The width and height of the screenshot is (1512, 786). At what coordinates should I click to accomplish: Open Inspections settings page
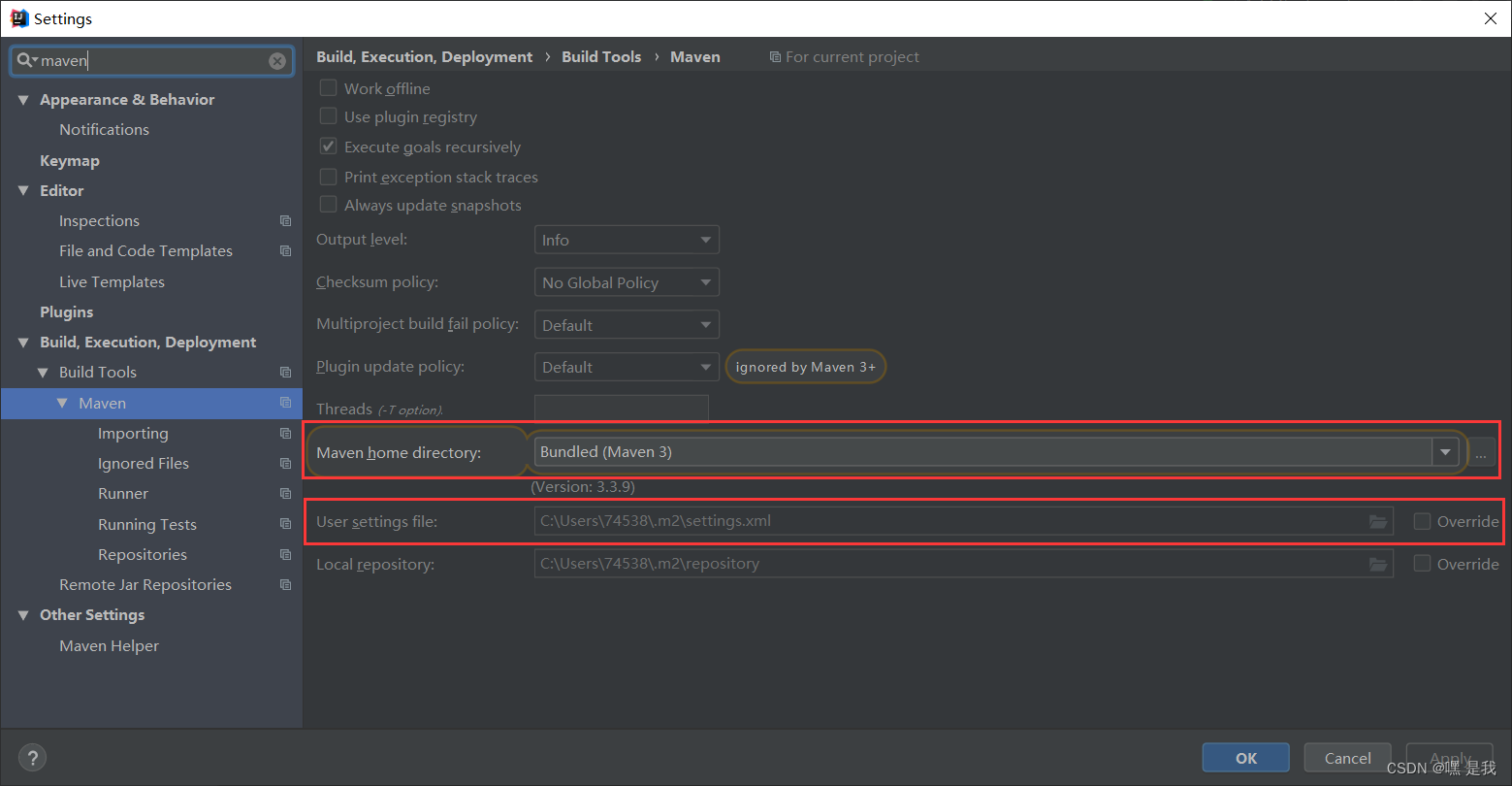pos(99,220)
